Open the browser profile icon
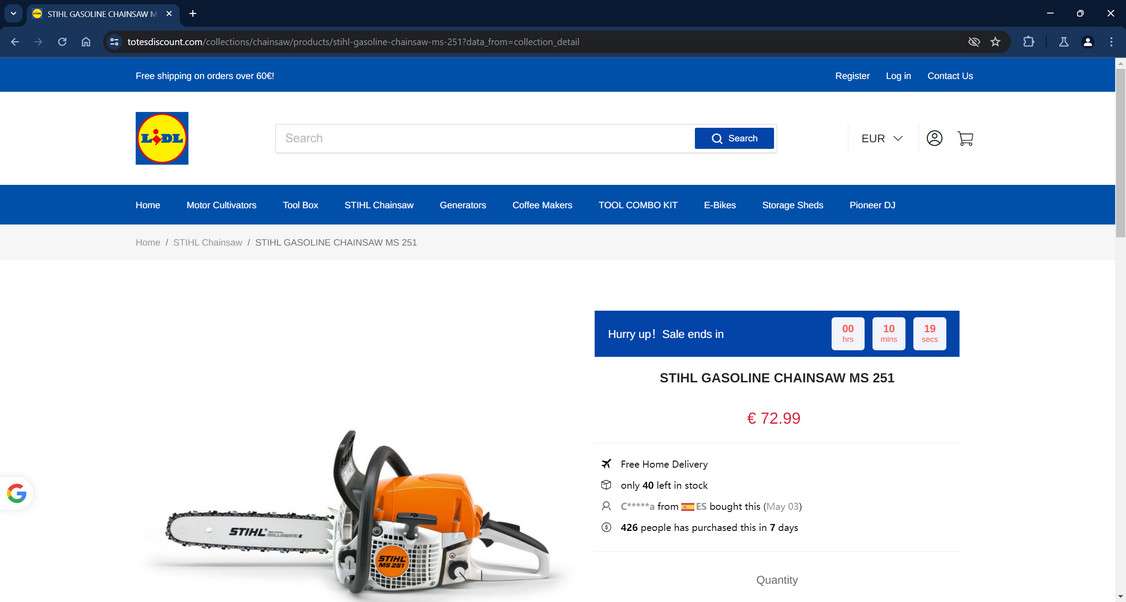 tap(1087, 42)
